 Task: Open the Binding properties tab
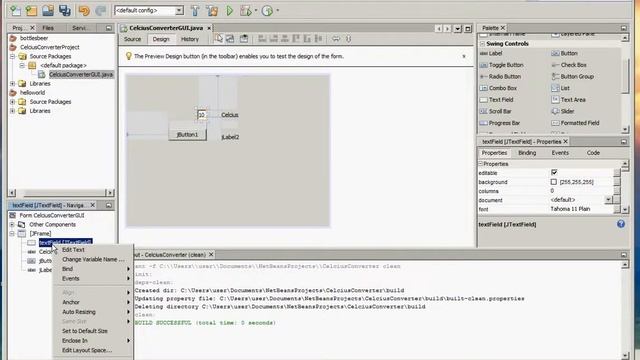pos(527,153)
